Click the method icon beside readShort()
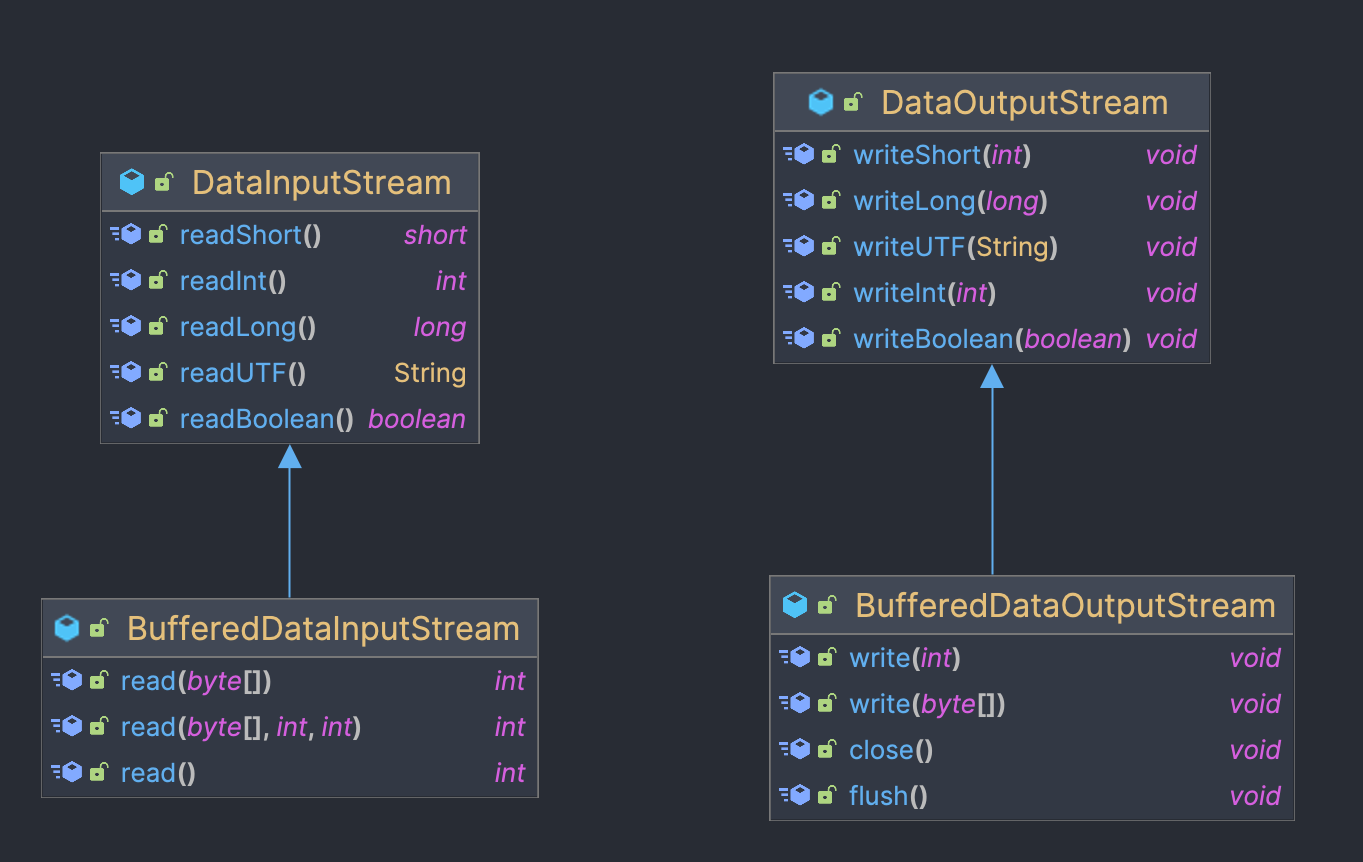Image resolution: width=1363 pixels, height=862 pixels. tap(125, 235)
